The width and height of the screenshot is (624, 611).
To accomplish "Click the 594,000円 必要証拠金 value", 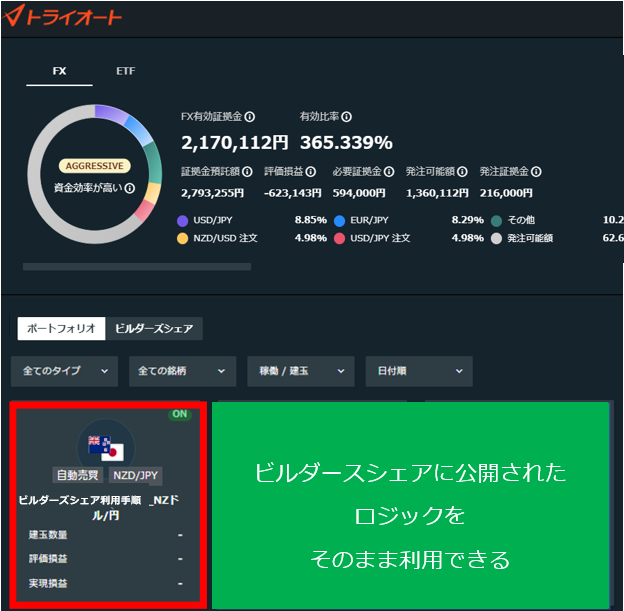I will click(359, 193).
